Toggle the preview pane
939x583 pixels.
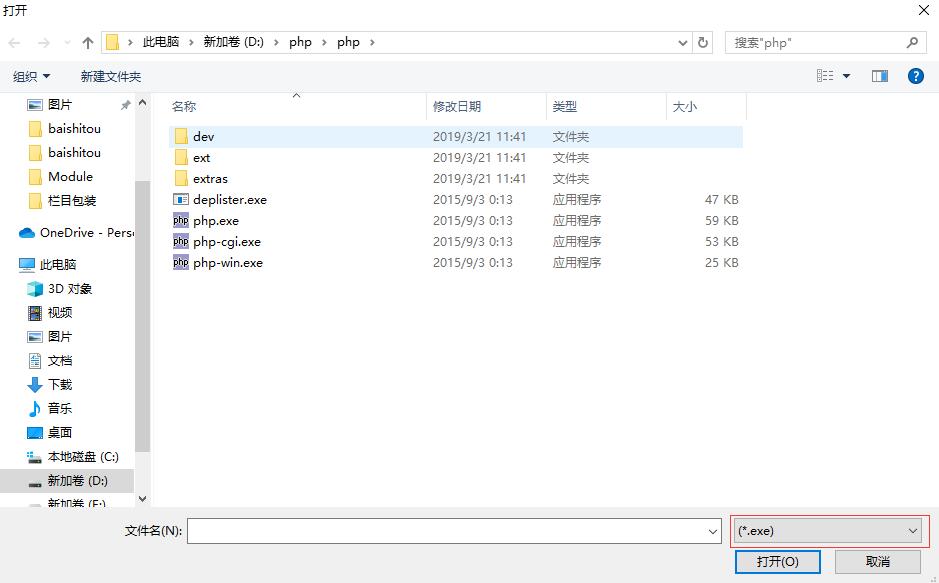[880, 76]
